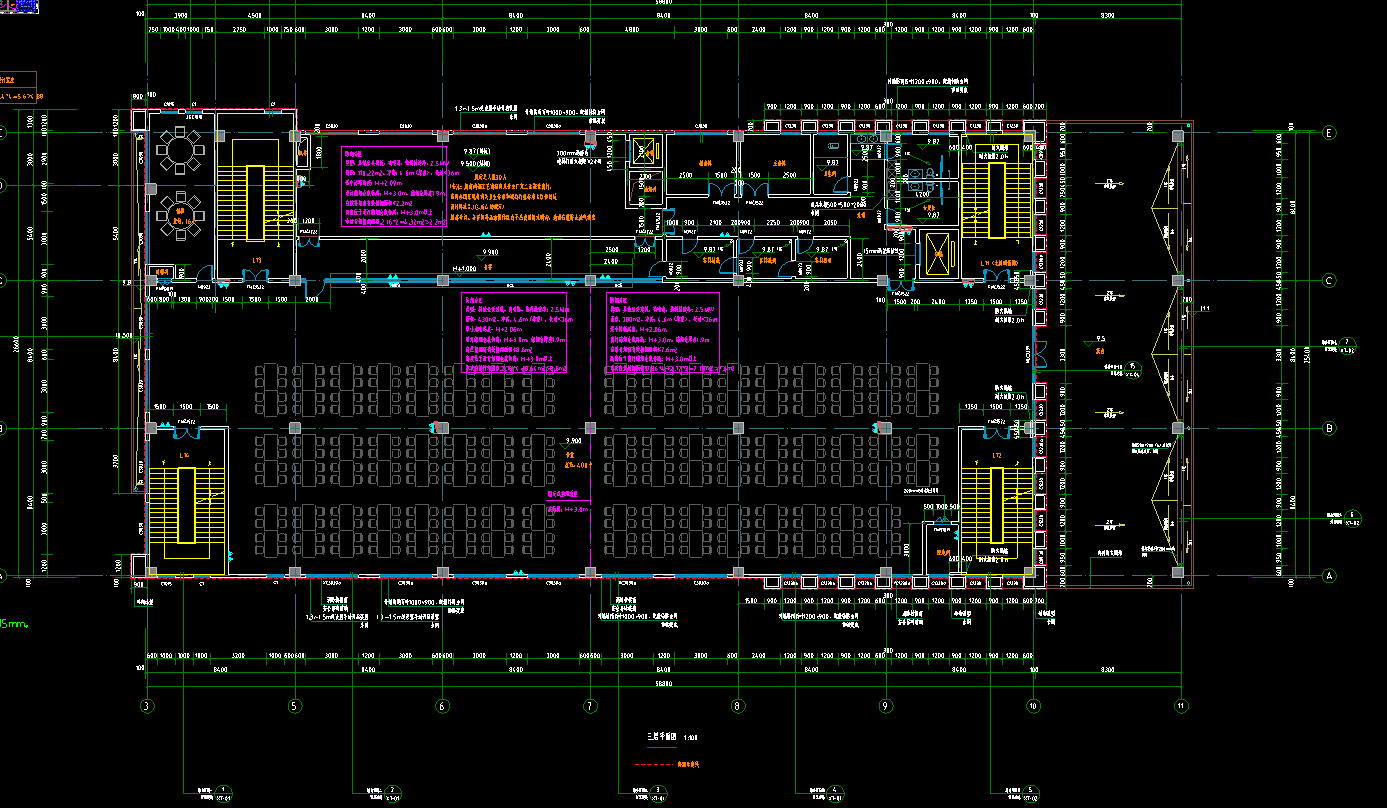The width and height of the screenshot is (1387, 808).
Task: Select the 三层平面图 drawing title text
Action: tap(662, 735)
